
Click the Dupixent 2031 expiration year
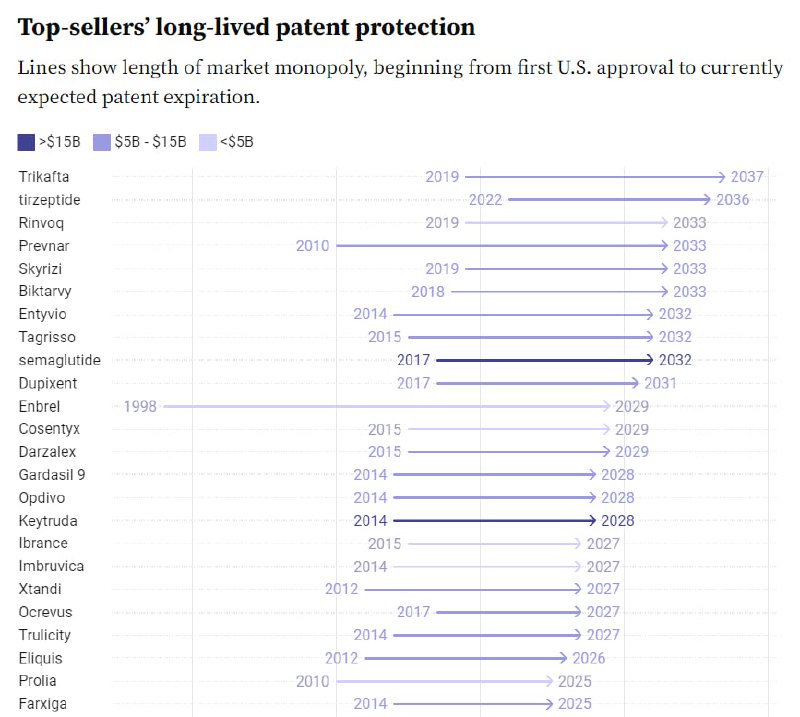pyautogui.click(x=660, y=383)
